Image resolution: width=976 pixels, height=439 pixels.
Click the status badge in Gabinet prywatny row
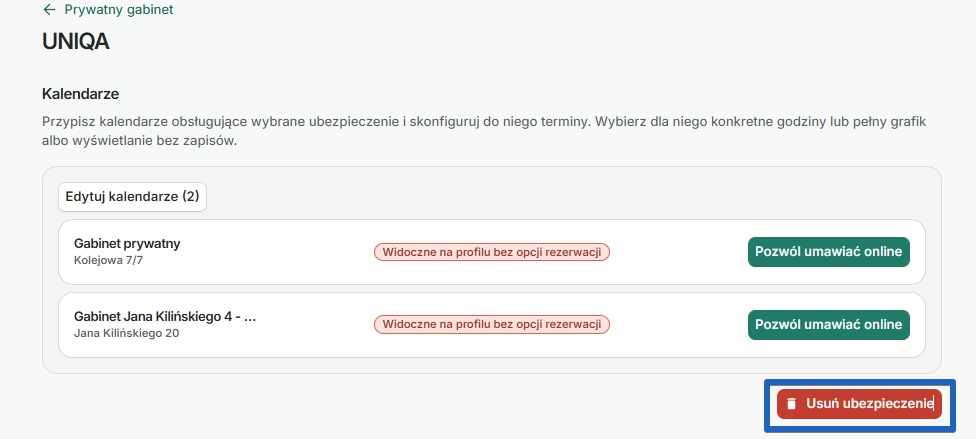pyautogui.click(x=492, y=252)
